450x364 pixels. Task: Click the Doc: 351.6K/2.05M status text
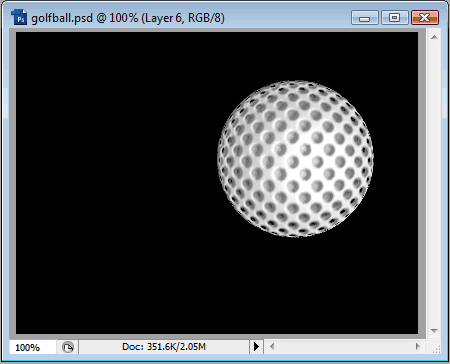[x=164, y=347]
